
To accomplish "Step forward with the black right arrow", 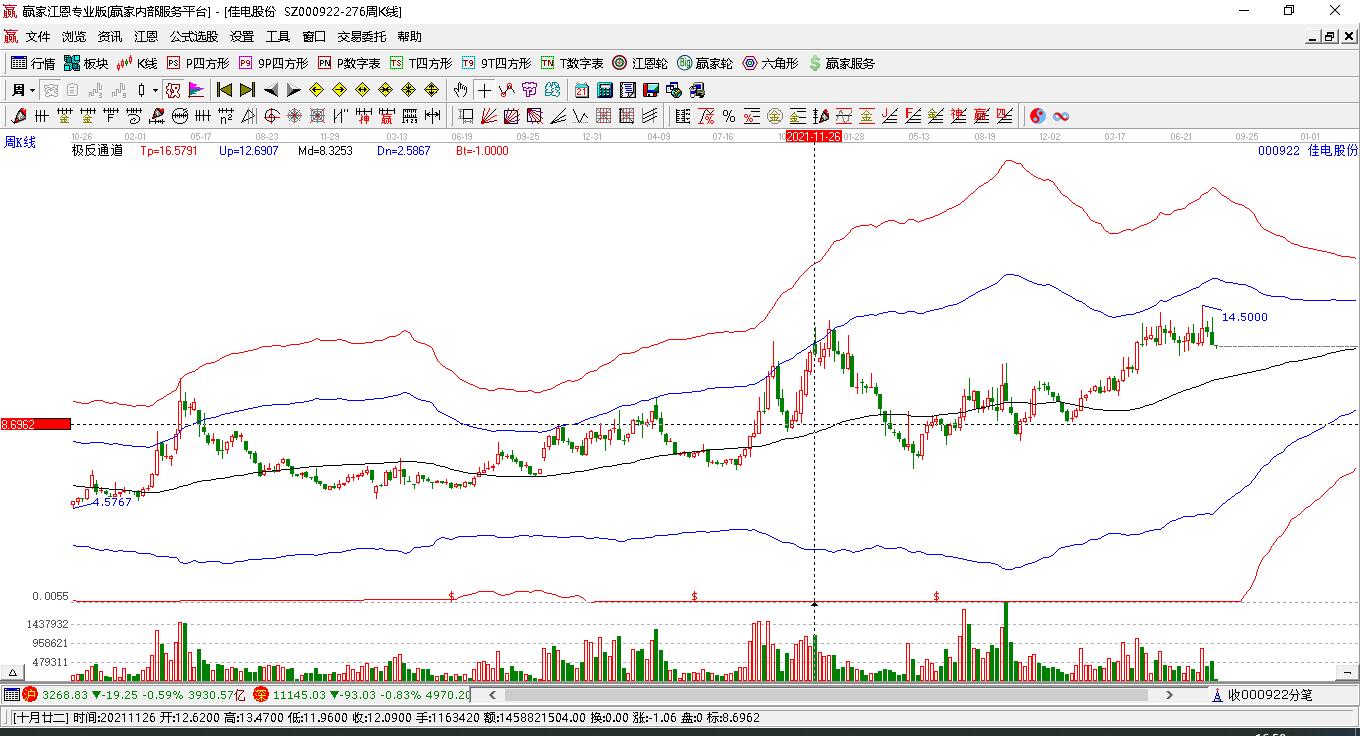I will click(293, 90).
